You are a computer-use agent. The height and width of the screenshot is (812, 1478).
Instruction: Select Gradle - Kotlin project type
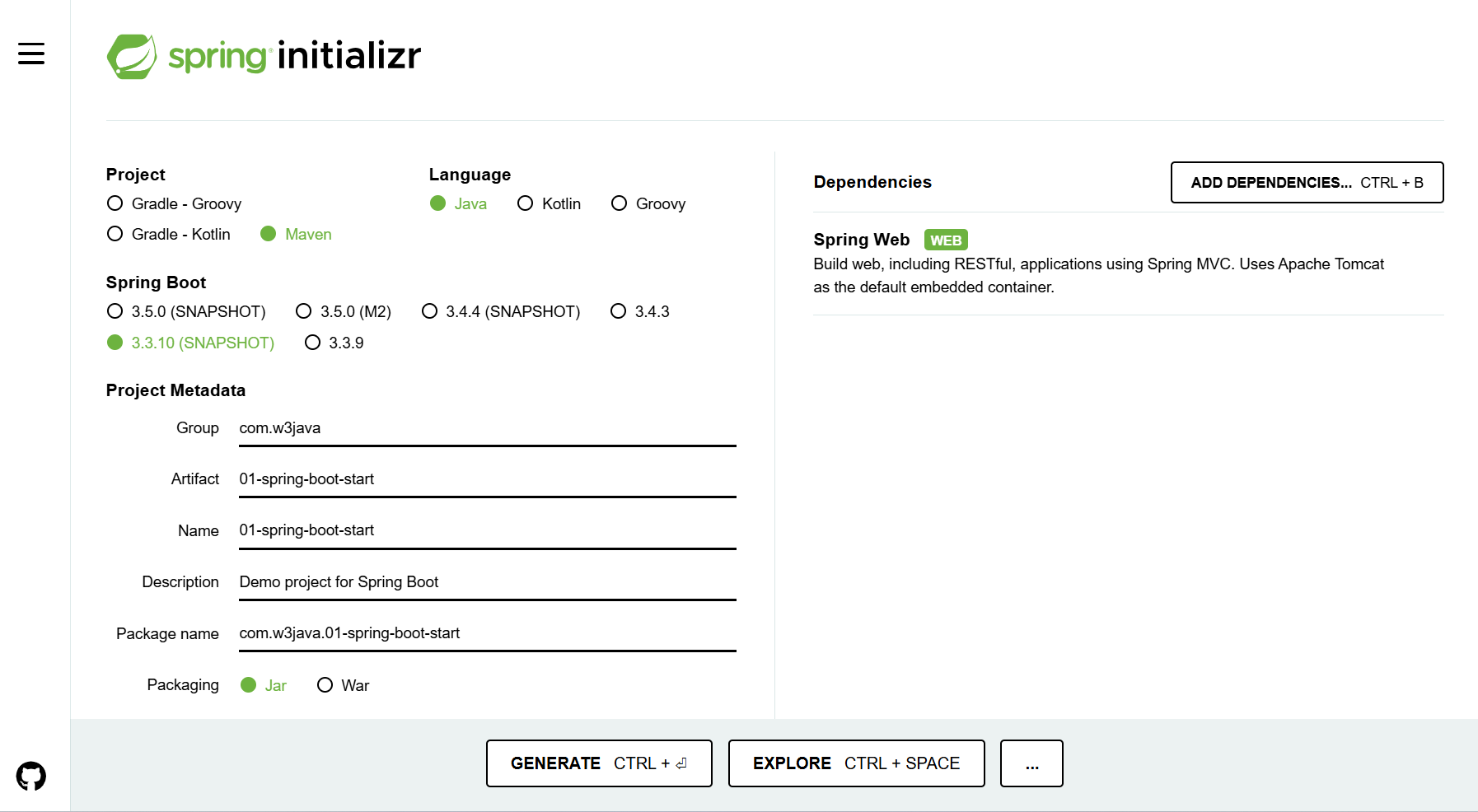click(168, 234)
